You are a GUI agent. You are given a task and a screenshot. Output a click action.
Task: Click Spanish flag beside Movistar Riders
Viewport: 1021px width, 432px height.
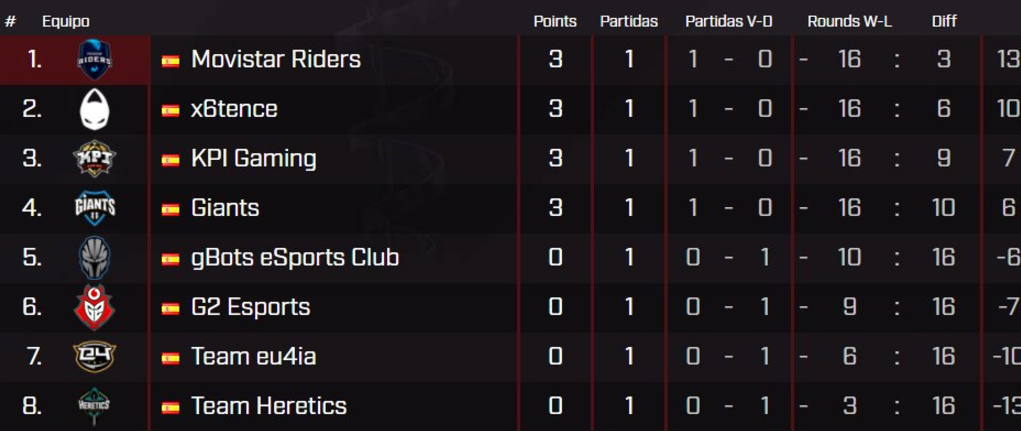click(171, 61)
